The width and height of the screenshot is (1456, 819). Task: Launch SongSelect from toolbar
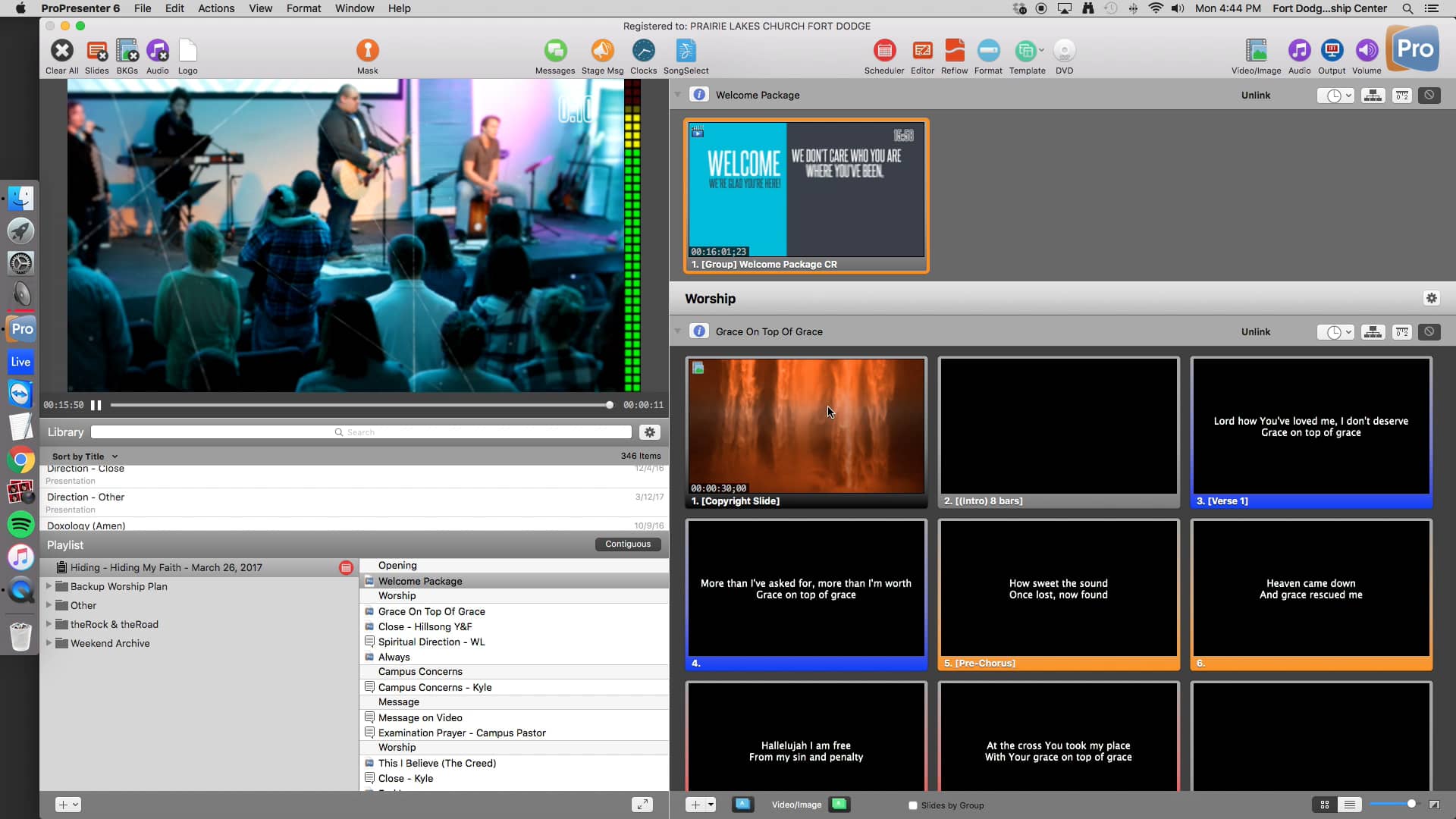686,52
